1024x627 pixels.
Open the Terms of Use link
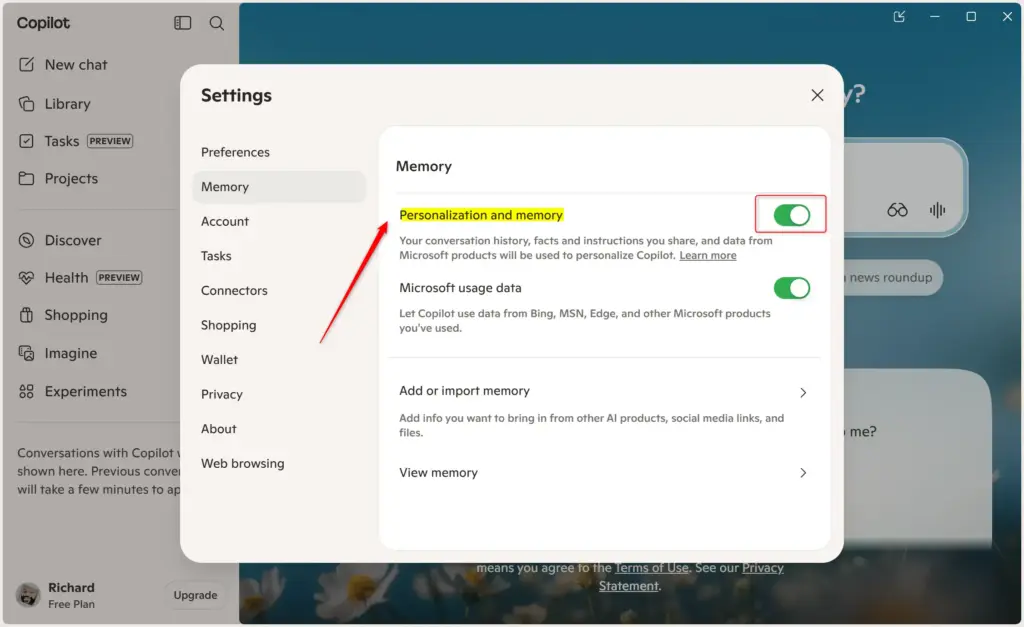pyautogui.click(x=651, y=568)
